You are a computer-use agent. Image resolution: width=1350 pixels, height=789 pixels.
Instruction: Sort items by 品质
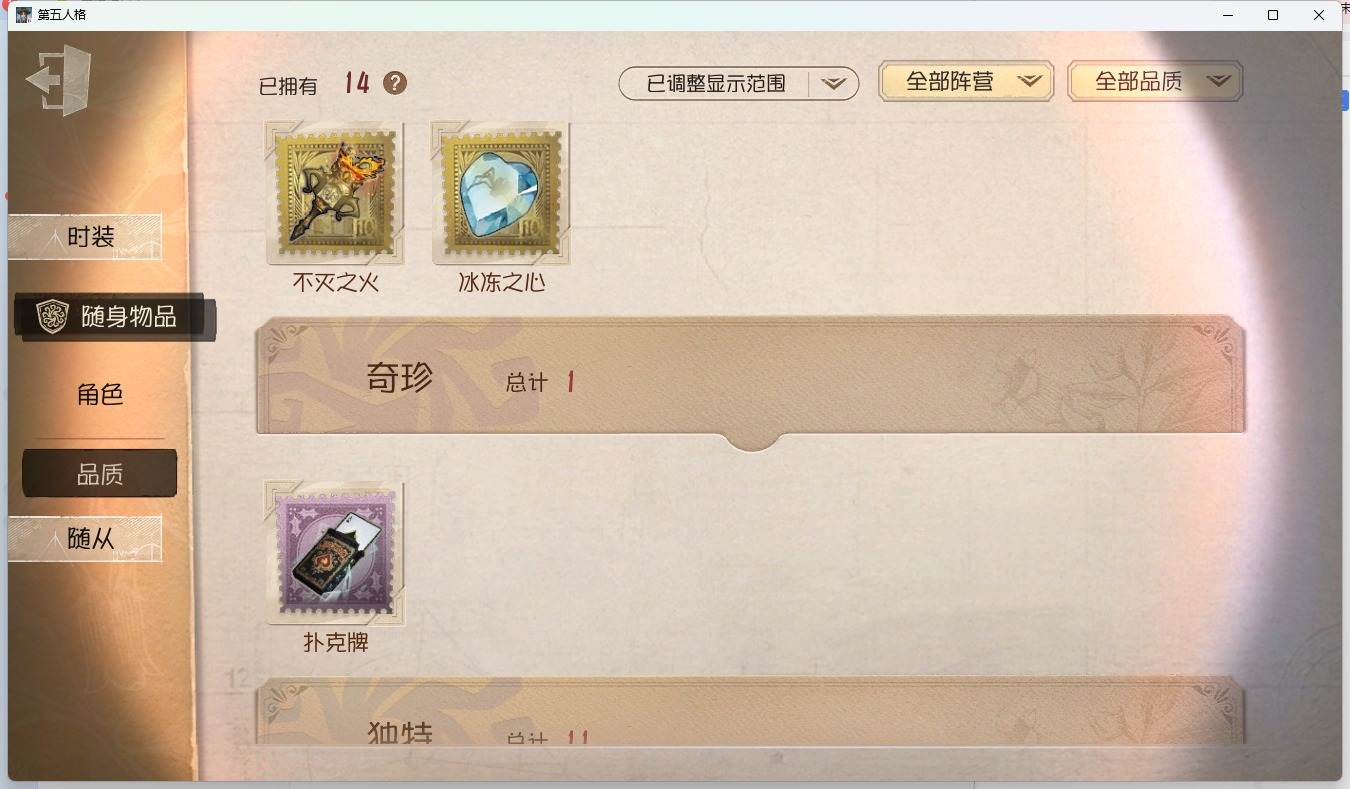pos(100,474)
